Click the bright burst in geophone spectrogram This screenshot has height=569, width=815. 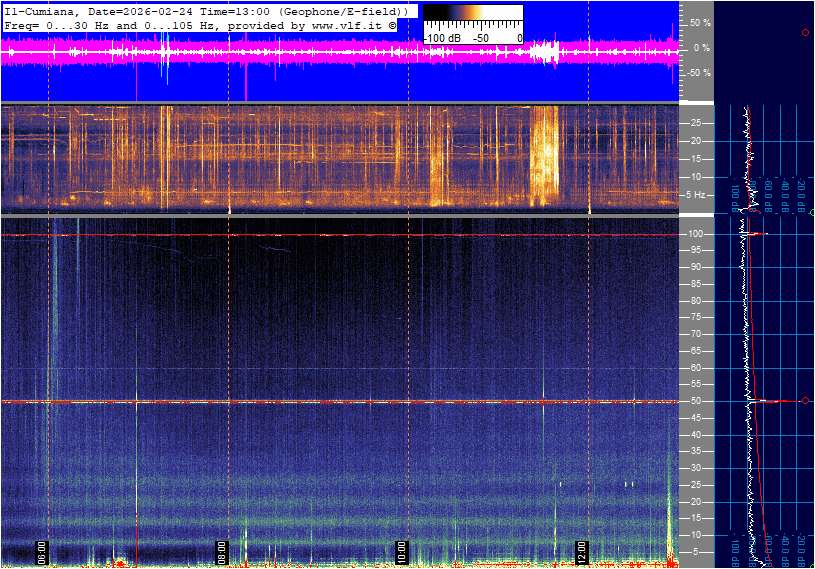[x=544, y=155]
